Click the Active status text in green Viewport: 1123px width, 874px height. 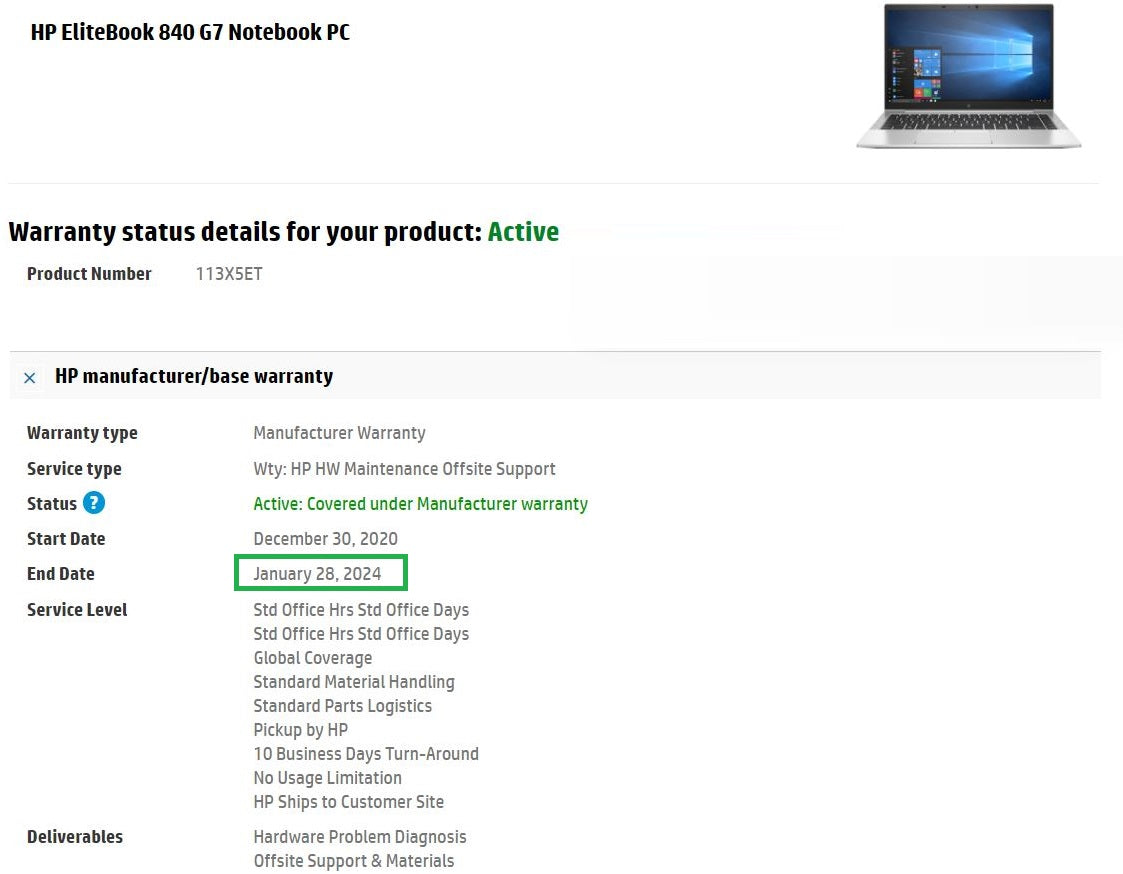click(x=523, y=231)
